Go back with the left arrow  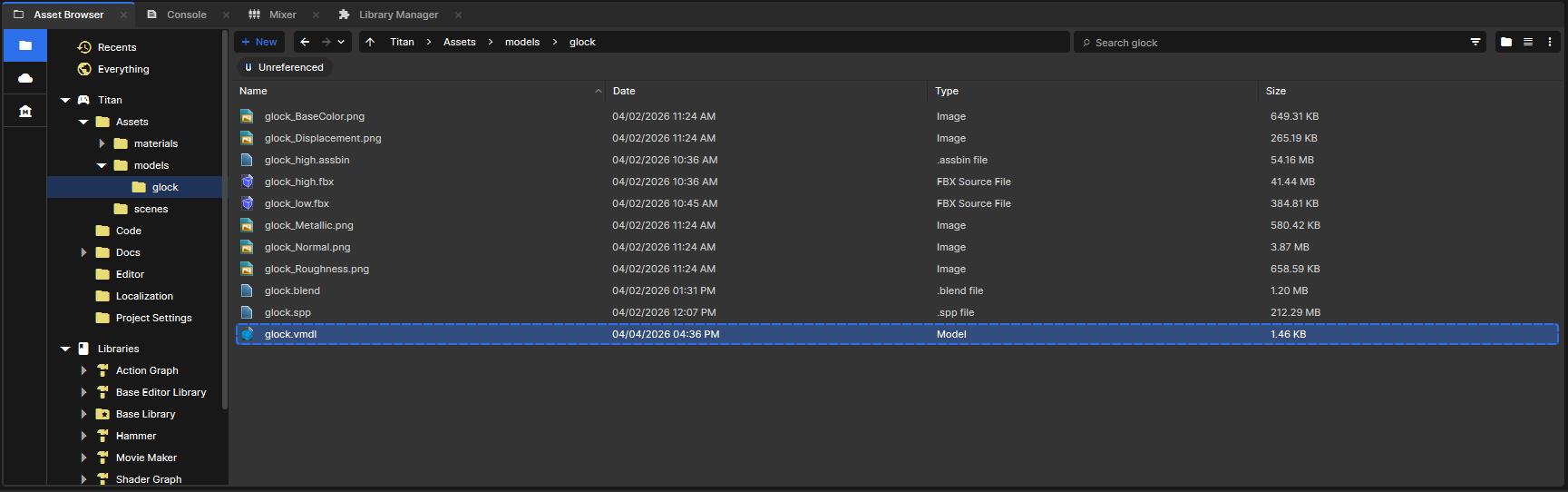point(305,42)
